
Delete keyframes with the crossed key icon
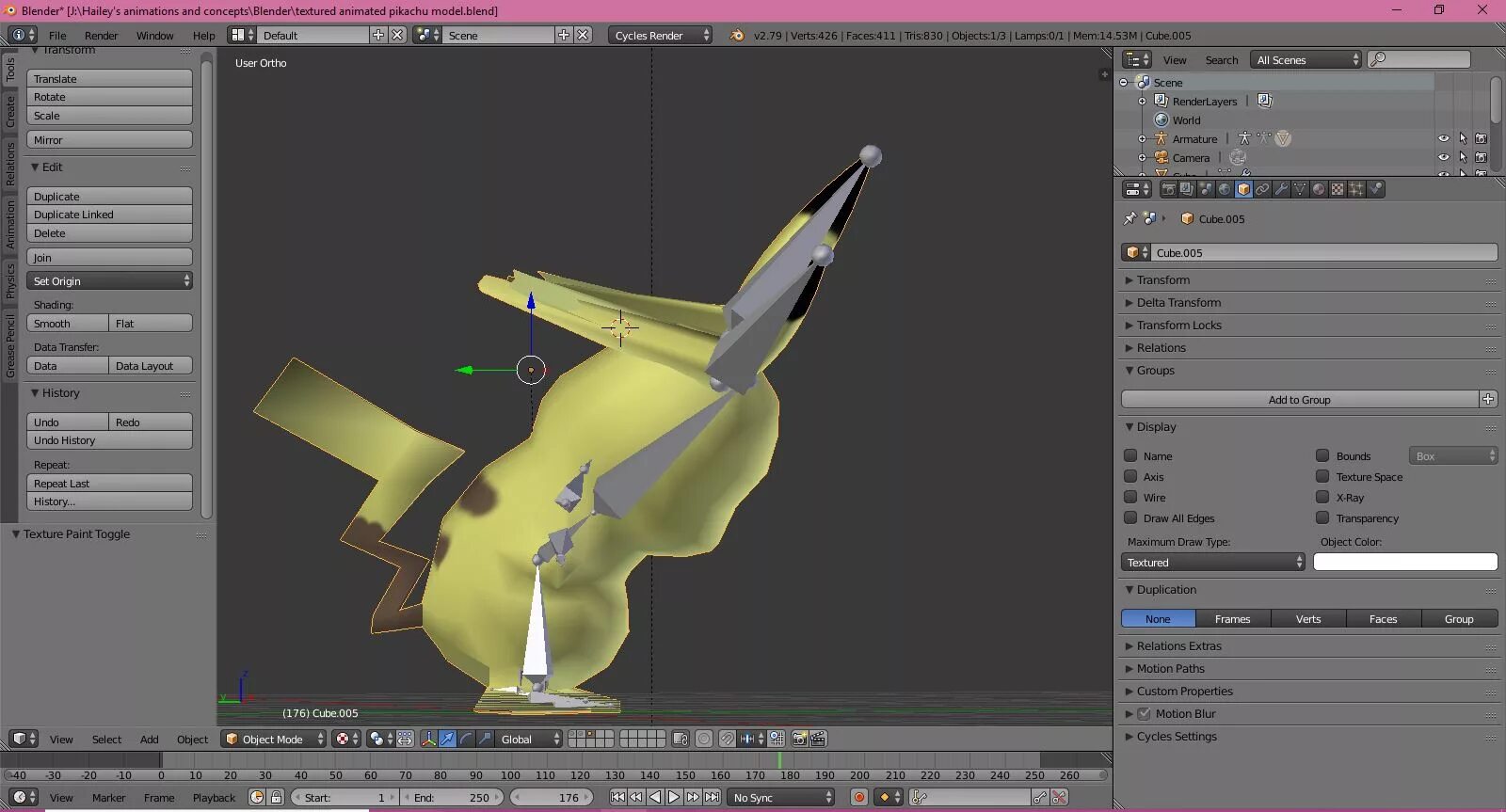tap(1060, 797)
